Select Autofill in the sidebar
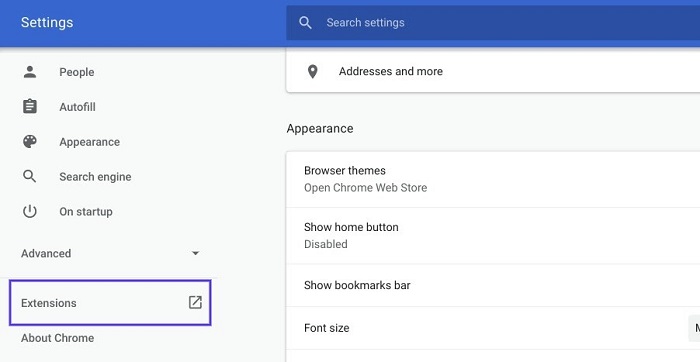Viewport: 700px width, 362px height. (x=77, y=107)
